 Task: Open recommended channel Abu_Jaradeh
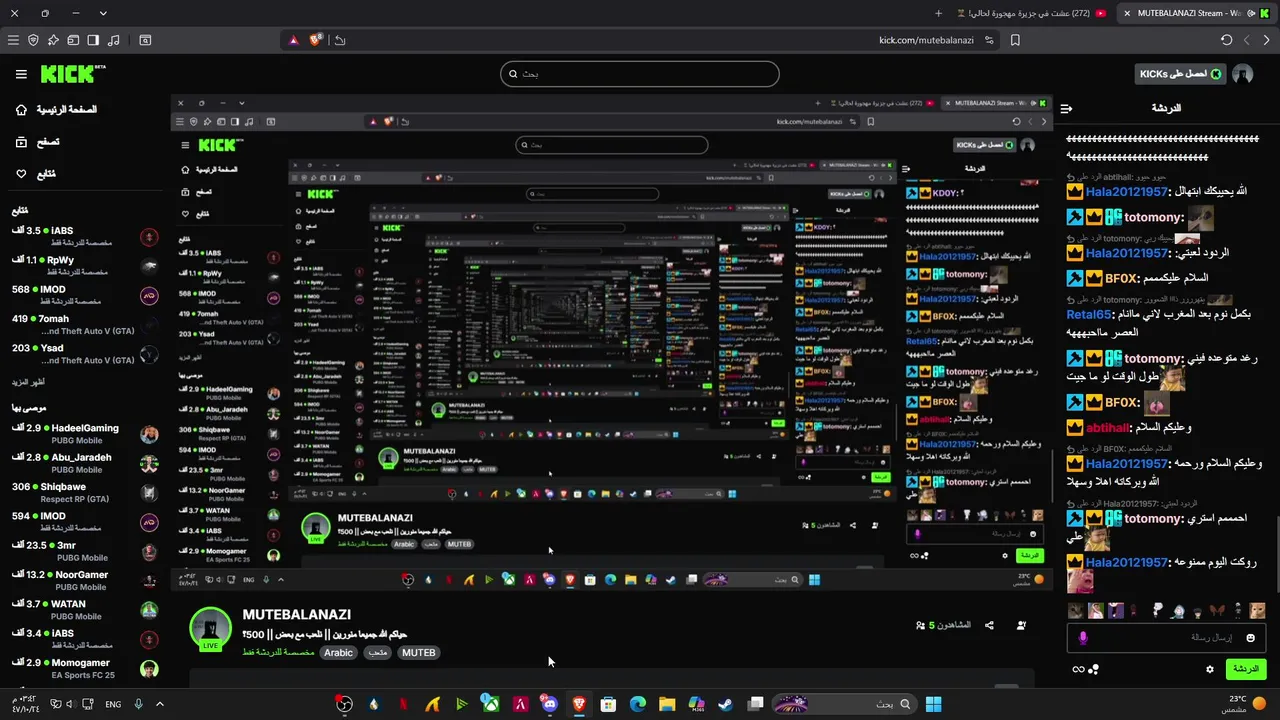85,463
